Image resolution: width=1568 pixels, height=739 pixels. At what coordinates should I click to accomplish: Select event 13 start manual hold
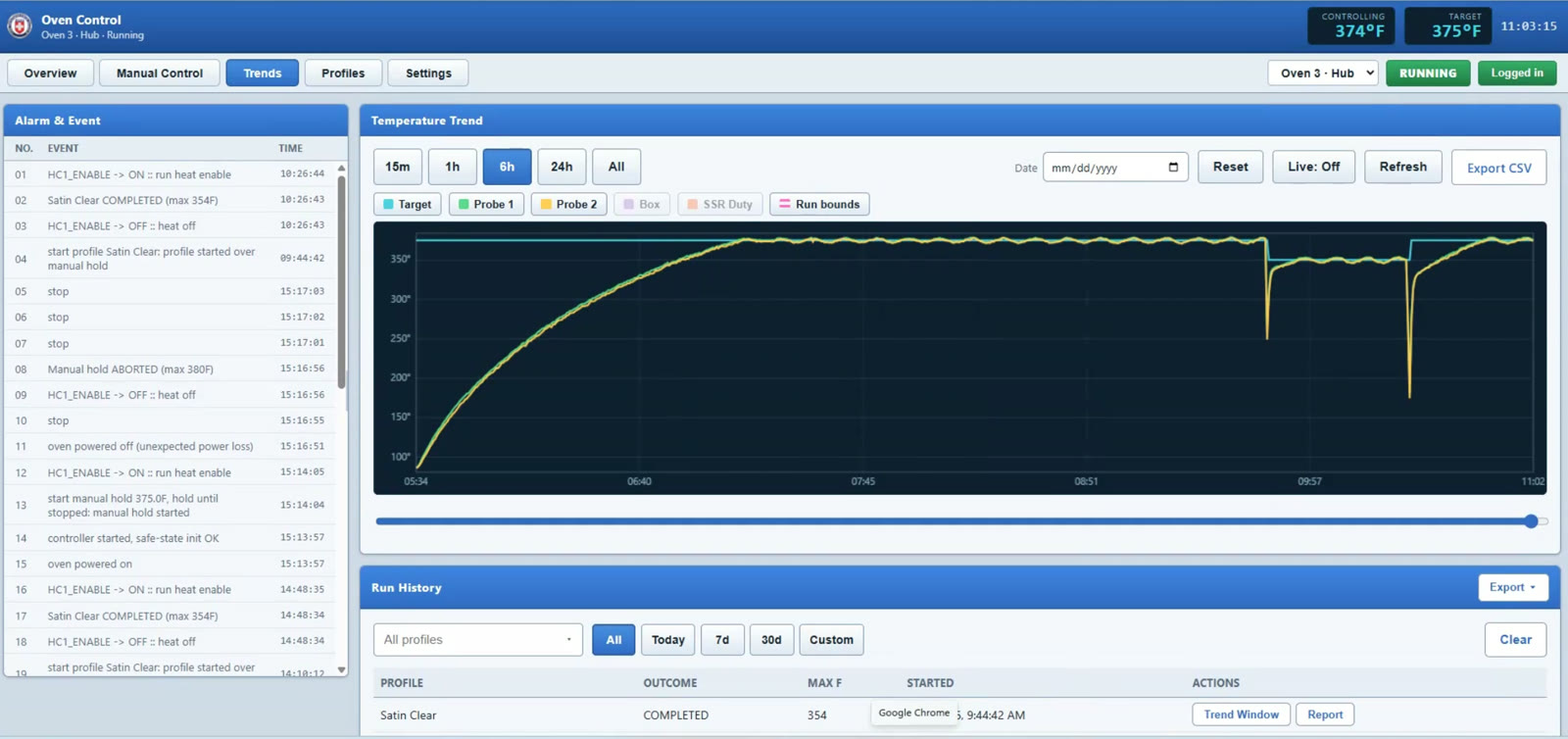(x=171, y=505)
